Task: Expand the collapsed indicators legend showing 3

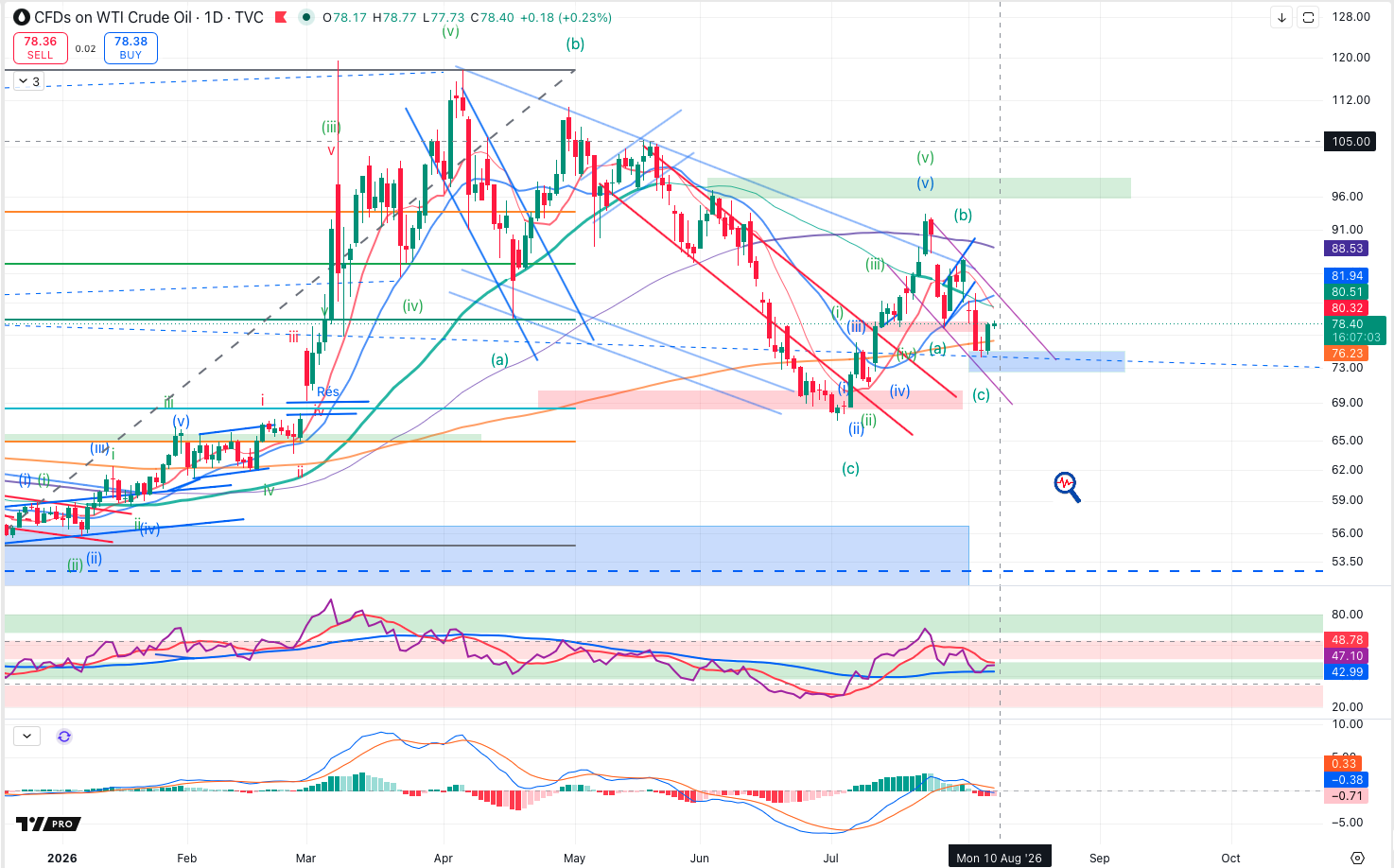Action: coord(28,81)
